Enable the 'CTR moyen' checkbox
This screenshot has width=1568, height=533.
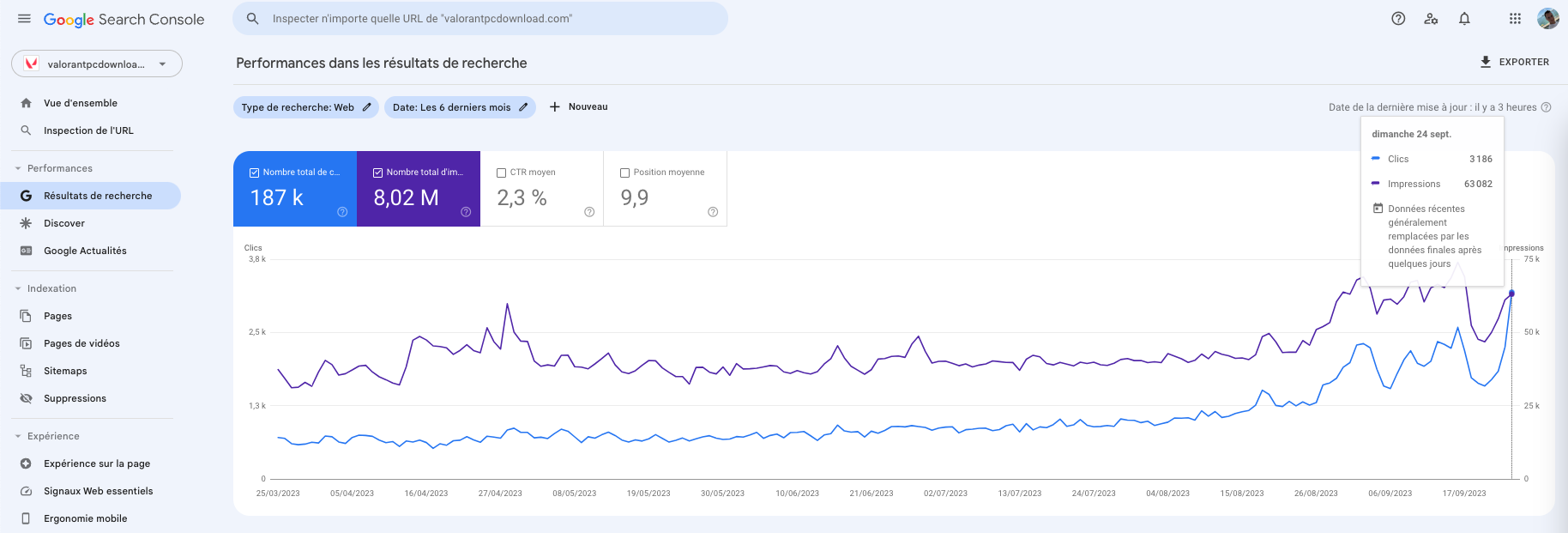pos(501,173)
